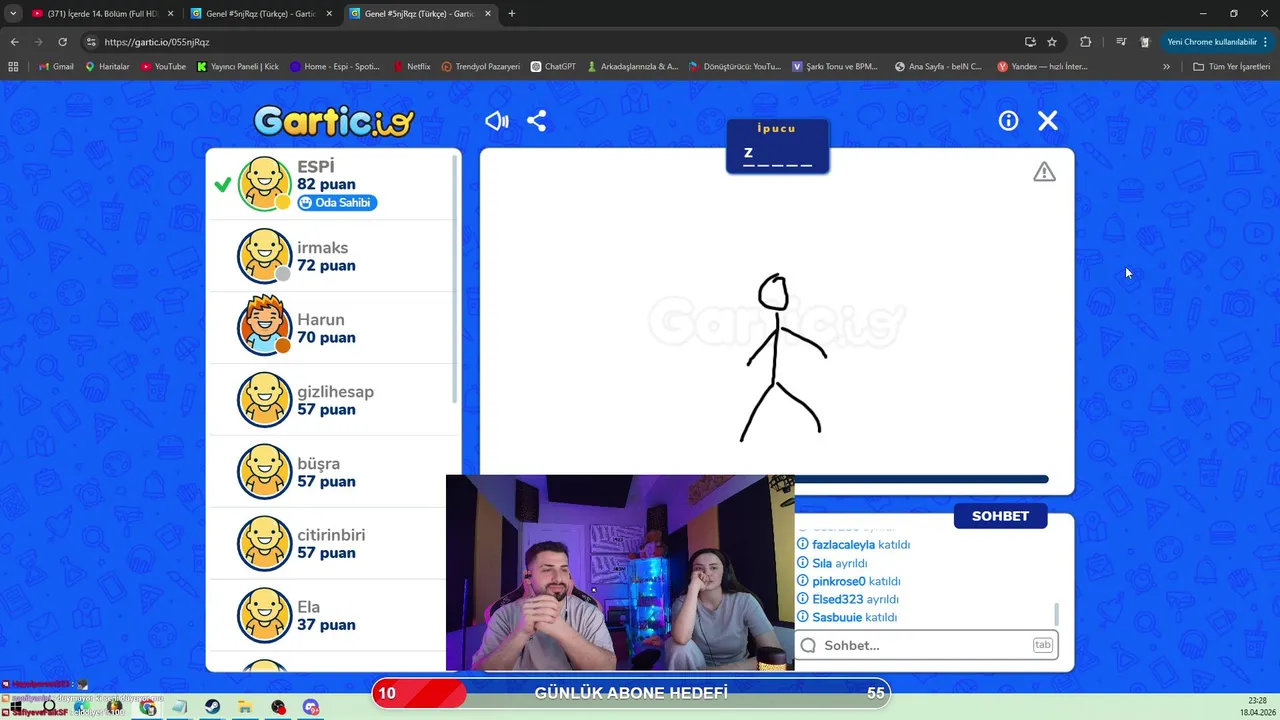Screen dimensions: 1280x720
Task: Click Elsed323 in chat
Action: [x=837, y=599]
